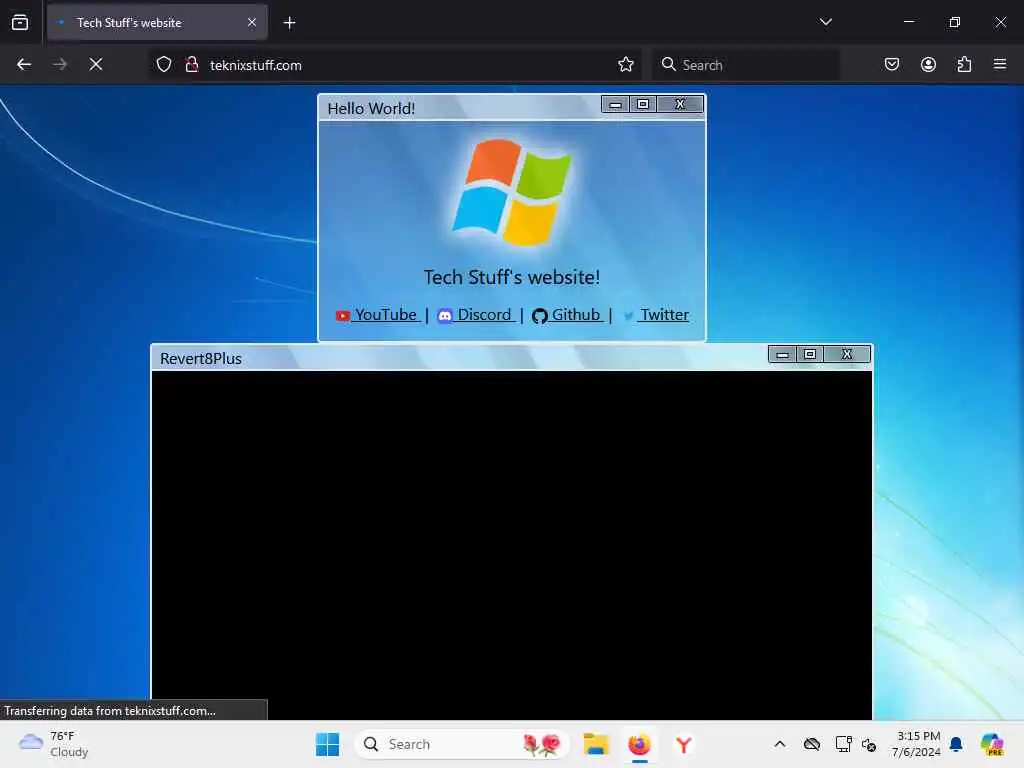Open the Extensions puzzle icon
The width and height of the screenshot is (1024, 768).
[x=964, y=64]
